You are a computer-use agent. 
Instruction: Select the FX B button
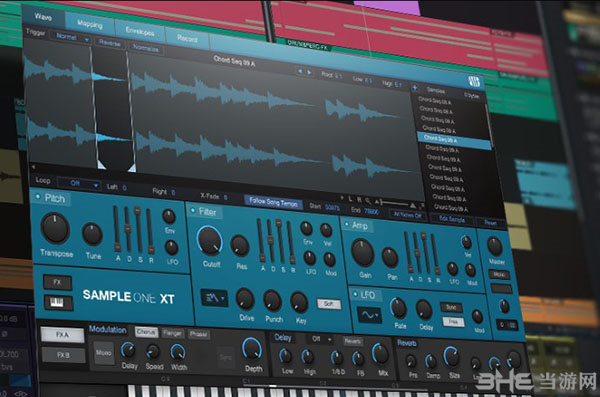pos(64,355)
